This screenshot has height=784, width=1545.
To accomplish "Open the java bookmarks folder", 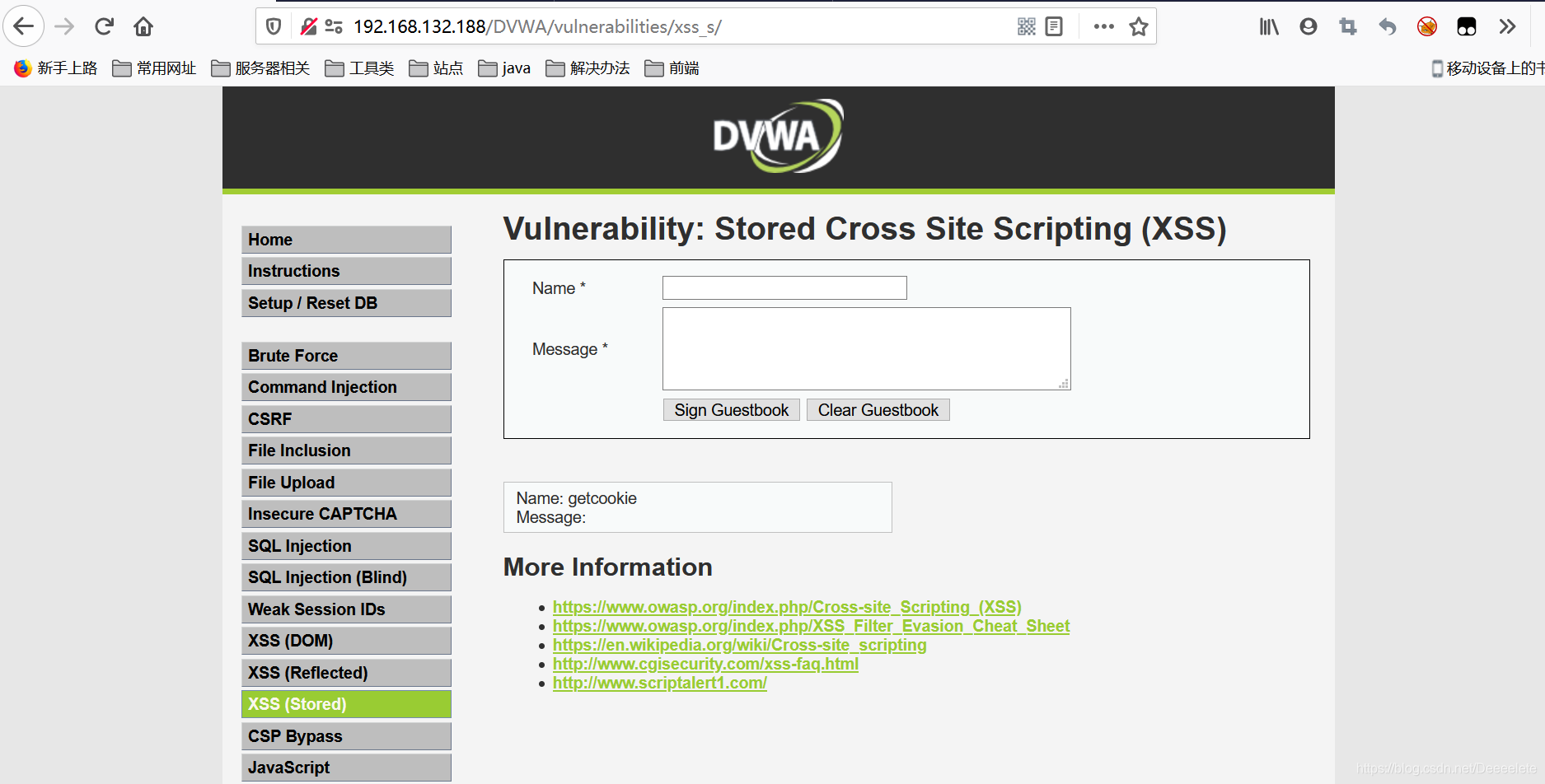I will pyautogui.click(x=504, y=68).
